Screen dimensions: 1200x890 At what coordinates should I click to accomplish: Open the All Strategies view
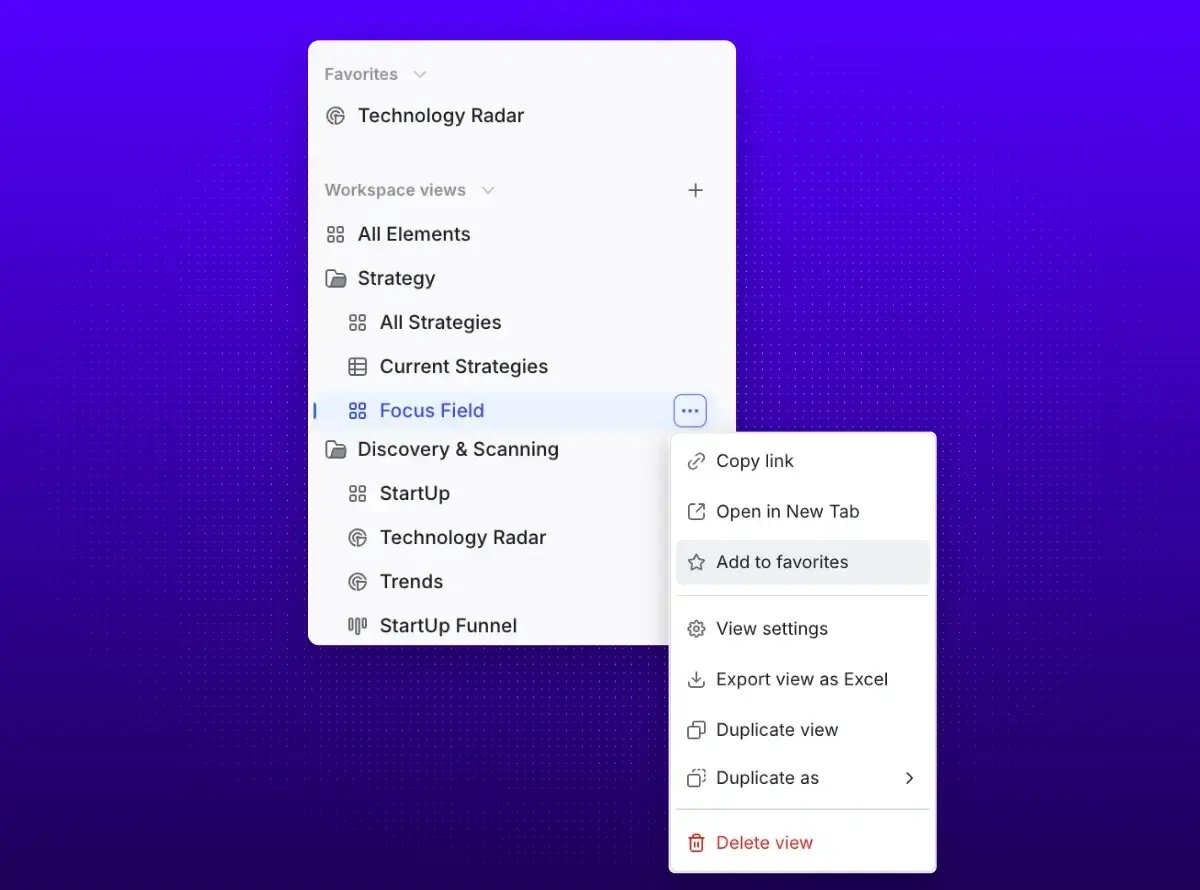tap(440, 323)
